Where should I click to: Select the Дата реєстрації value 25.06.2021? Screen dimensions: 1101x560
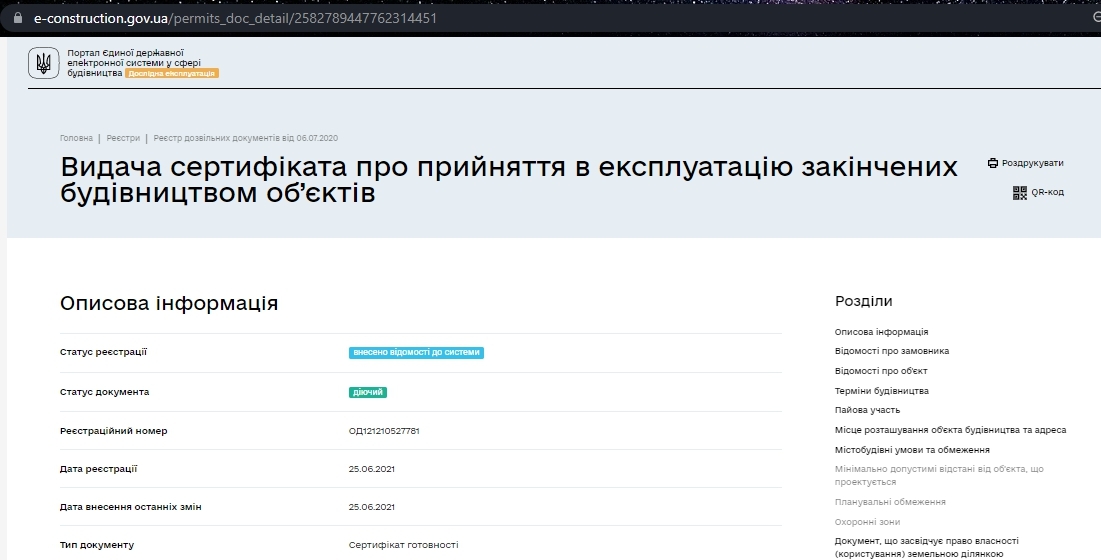click(x=371, y=469)
